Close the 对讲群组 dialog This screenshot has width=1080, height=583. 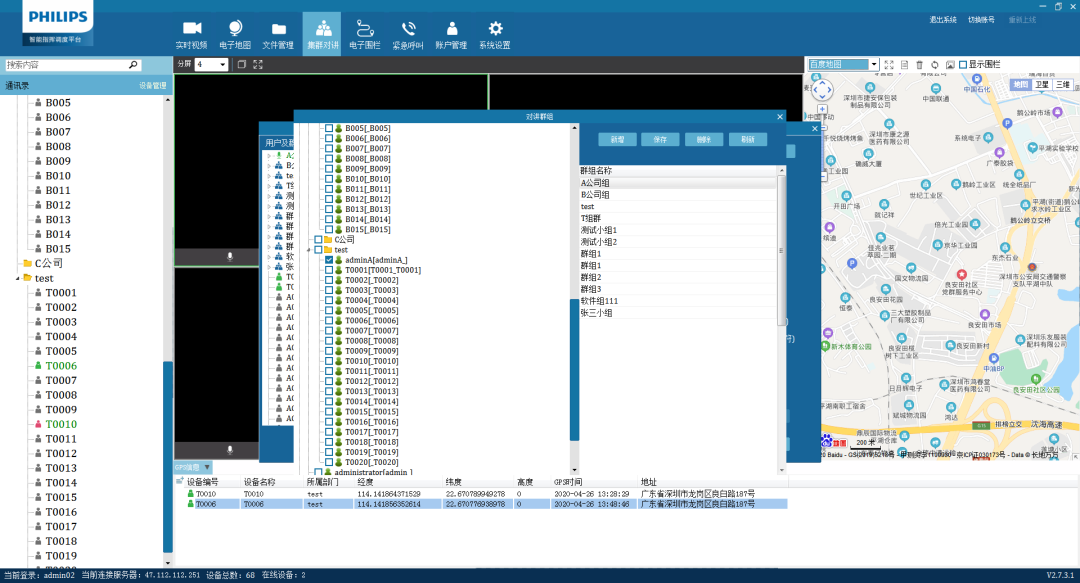[780, 116]
